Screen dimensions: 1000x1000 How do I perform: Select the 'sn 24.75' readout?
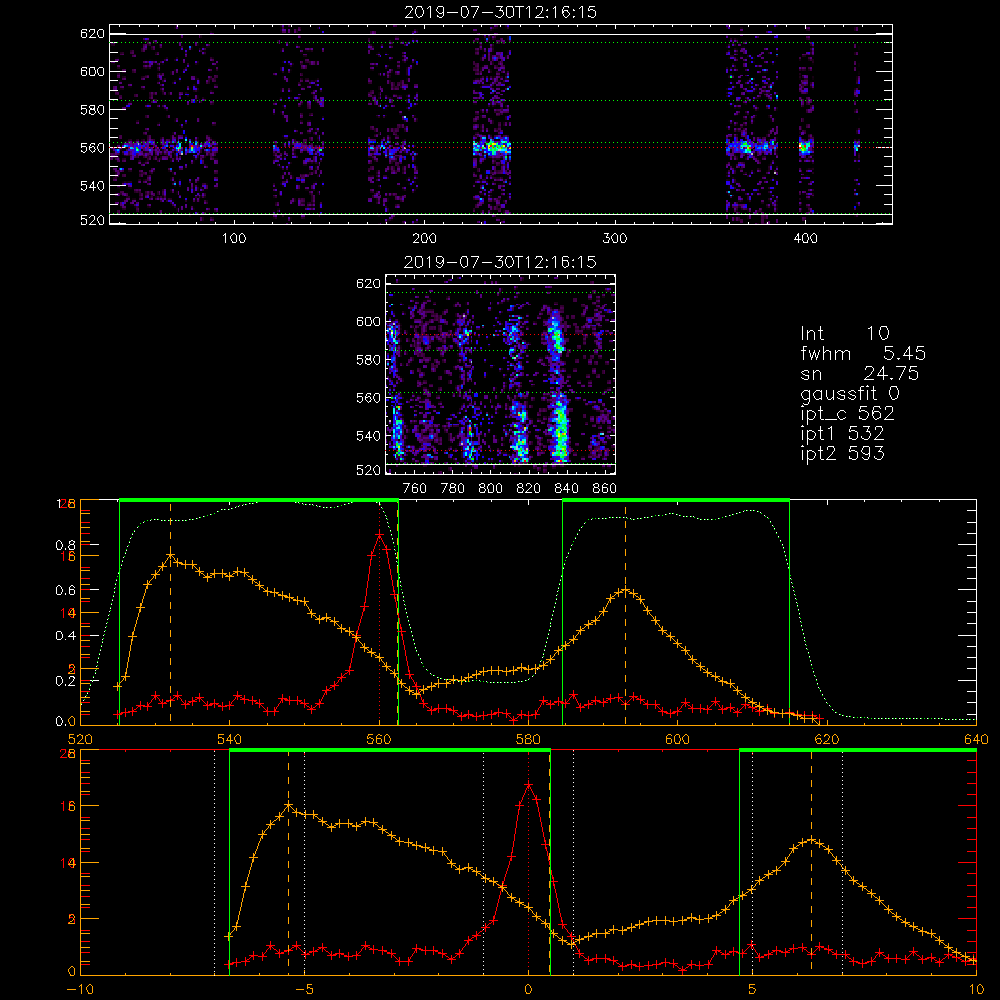[860, 374]
